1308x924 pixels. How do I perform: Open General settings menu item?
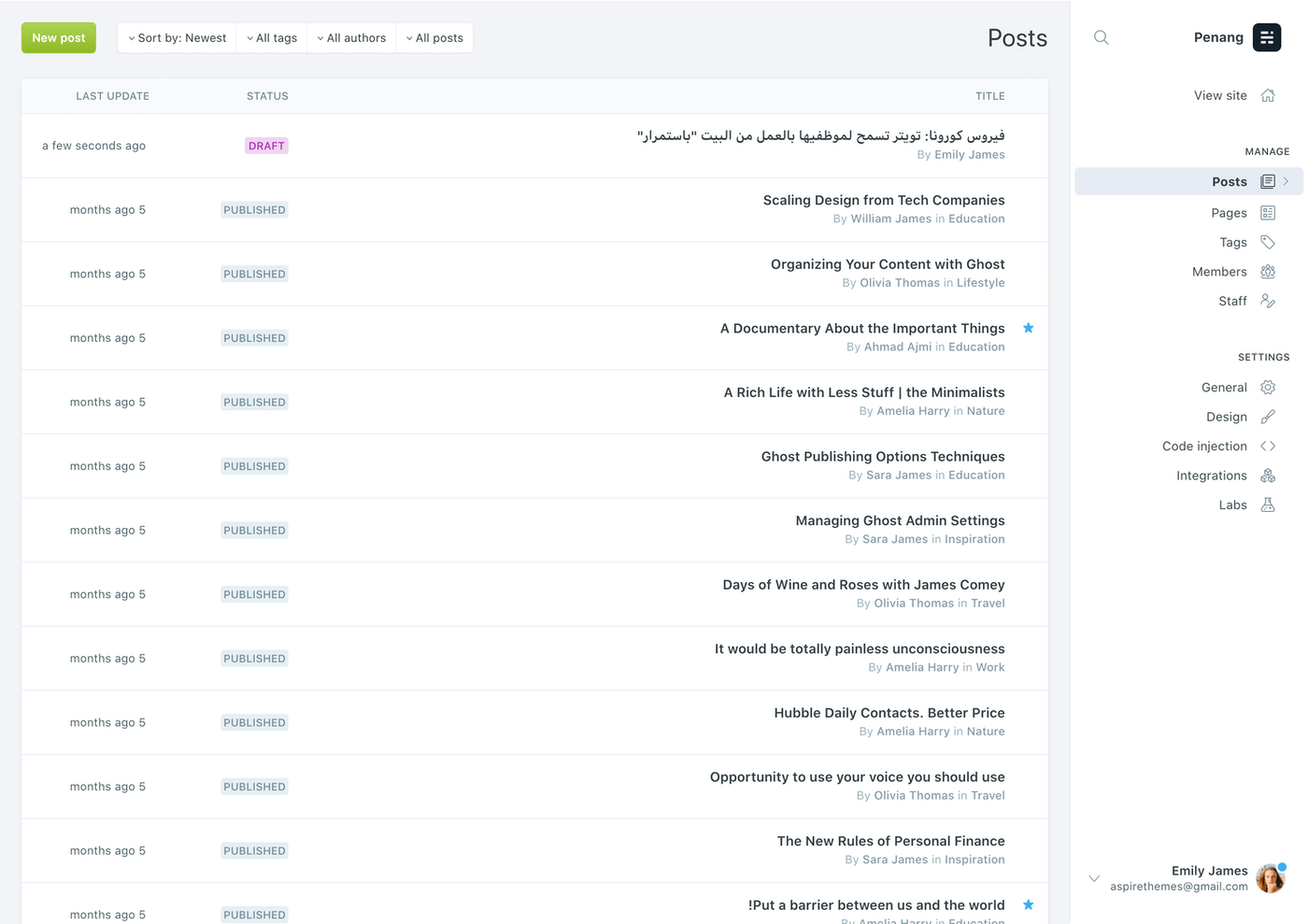[x=1224, y=388]
